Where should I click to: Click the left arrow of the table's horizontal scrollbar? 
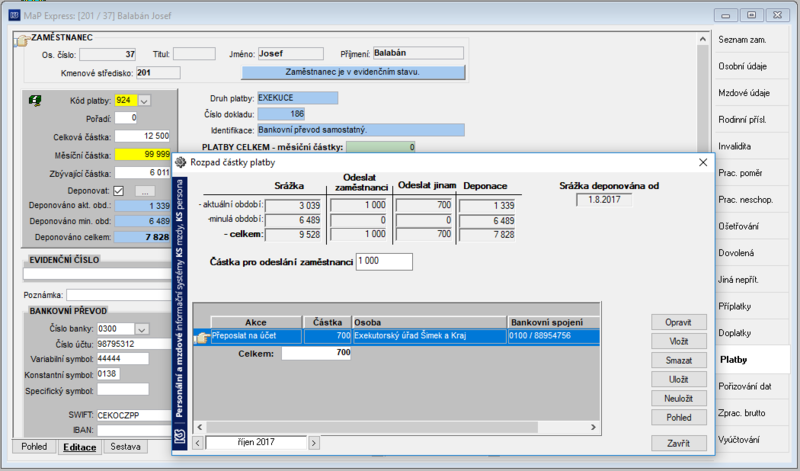pos(199,427)
